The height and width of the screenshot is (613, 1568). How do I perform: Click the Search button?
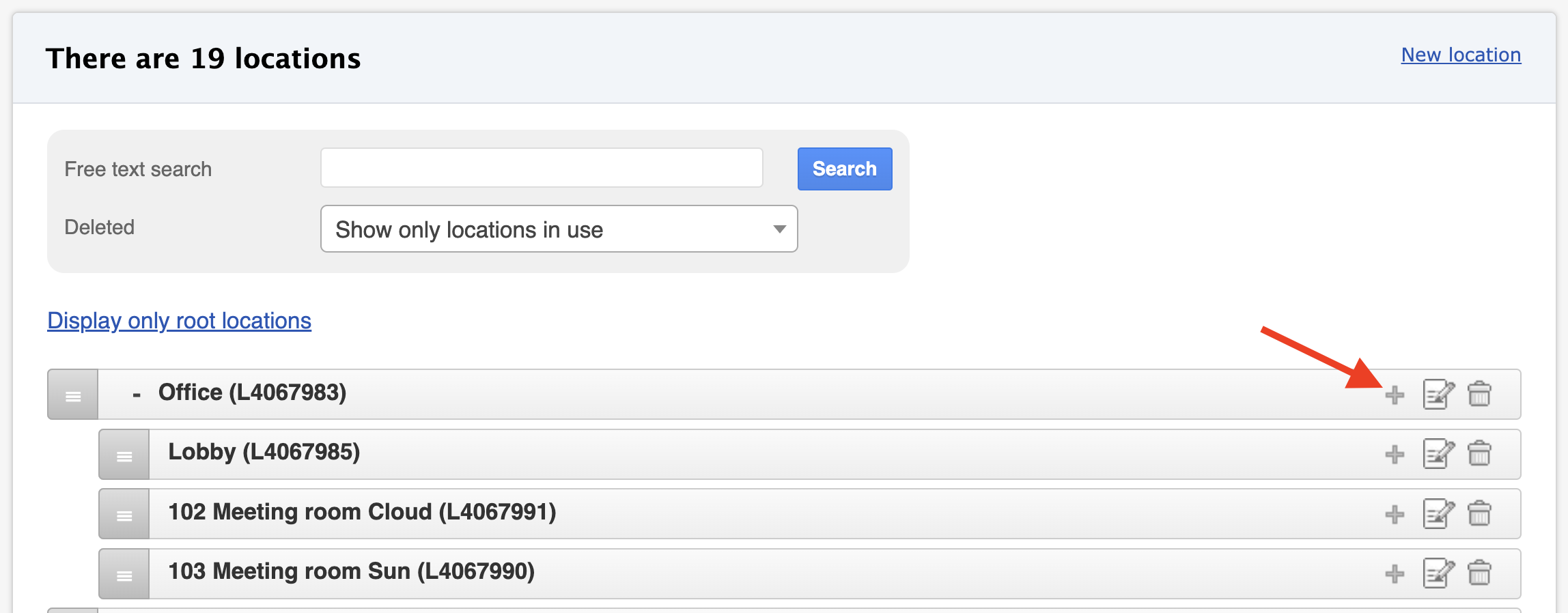click(x=845, y=169)
